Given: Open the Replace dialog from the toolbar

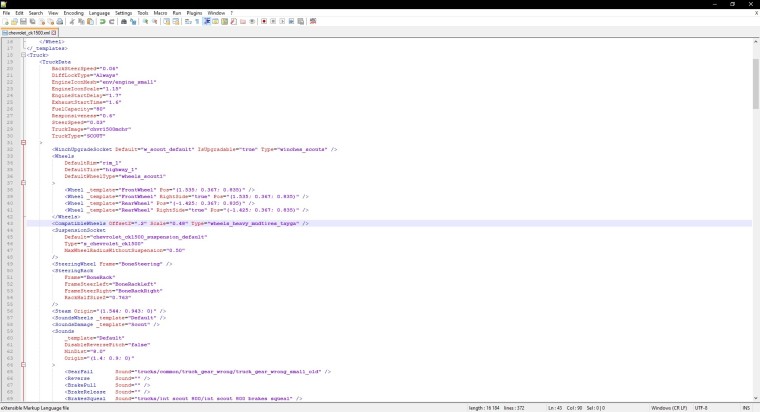Looking at the screenshot, I should 133,21.
